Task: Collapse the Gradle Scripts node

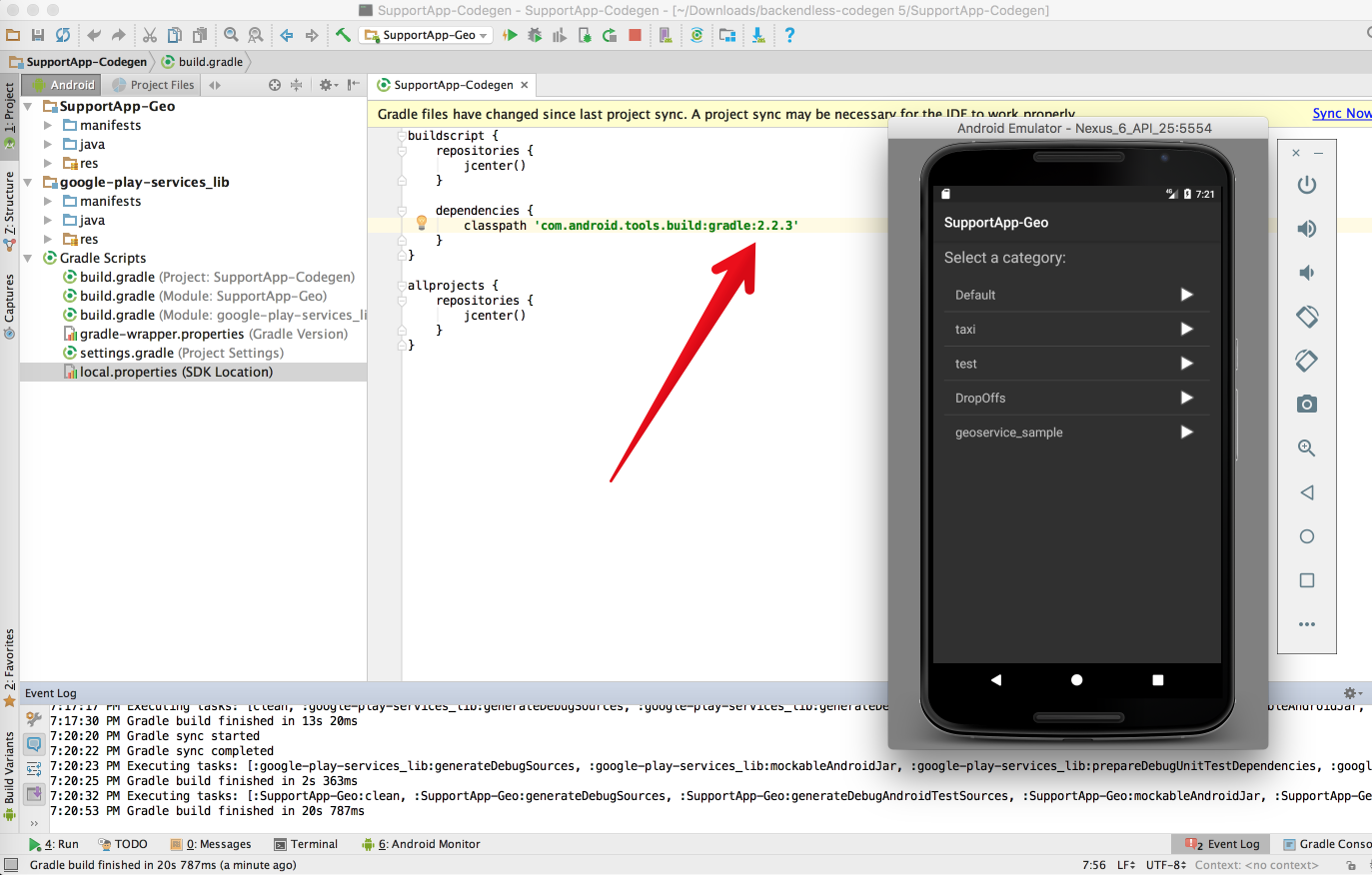Action: (28, 258)
